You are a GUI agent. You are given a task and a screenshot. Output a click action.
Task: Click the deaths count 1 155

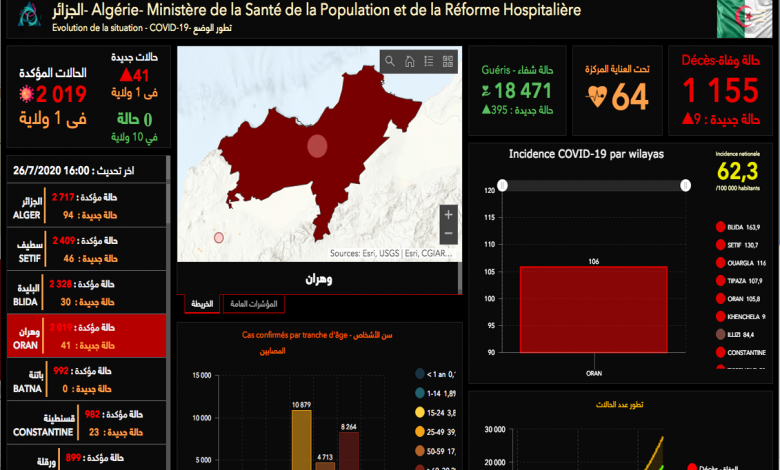pyautogui.click(x=720, y=91)
